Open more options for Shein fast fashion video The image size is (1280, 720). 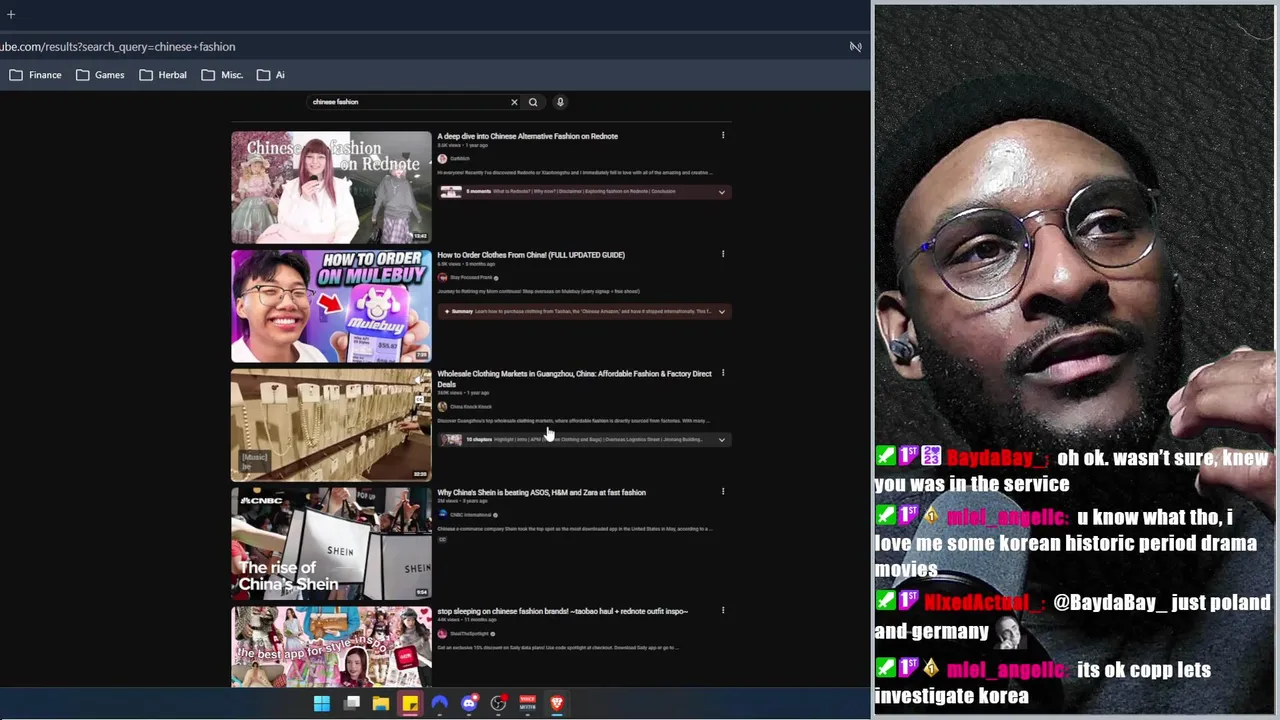point(723,491)
